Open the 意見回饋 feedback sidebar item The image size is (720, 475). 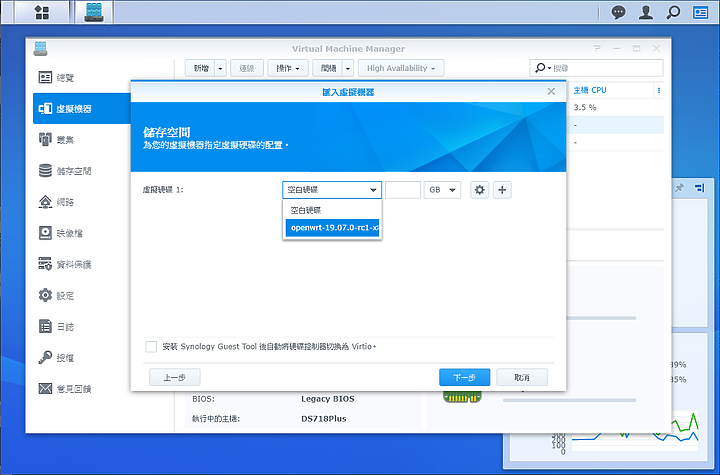pyautogui.click(x=82, y=389)
